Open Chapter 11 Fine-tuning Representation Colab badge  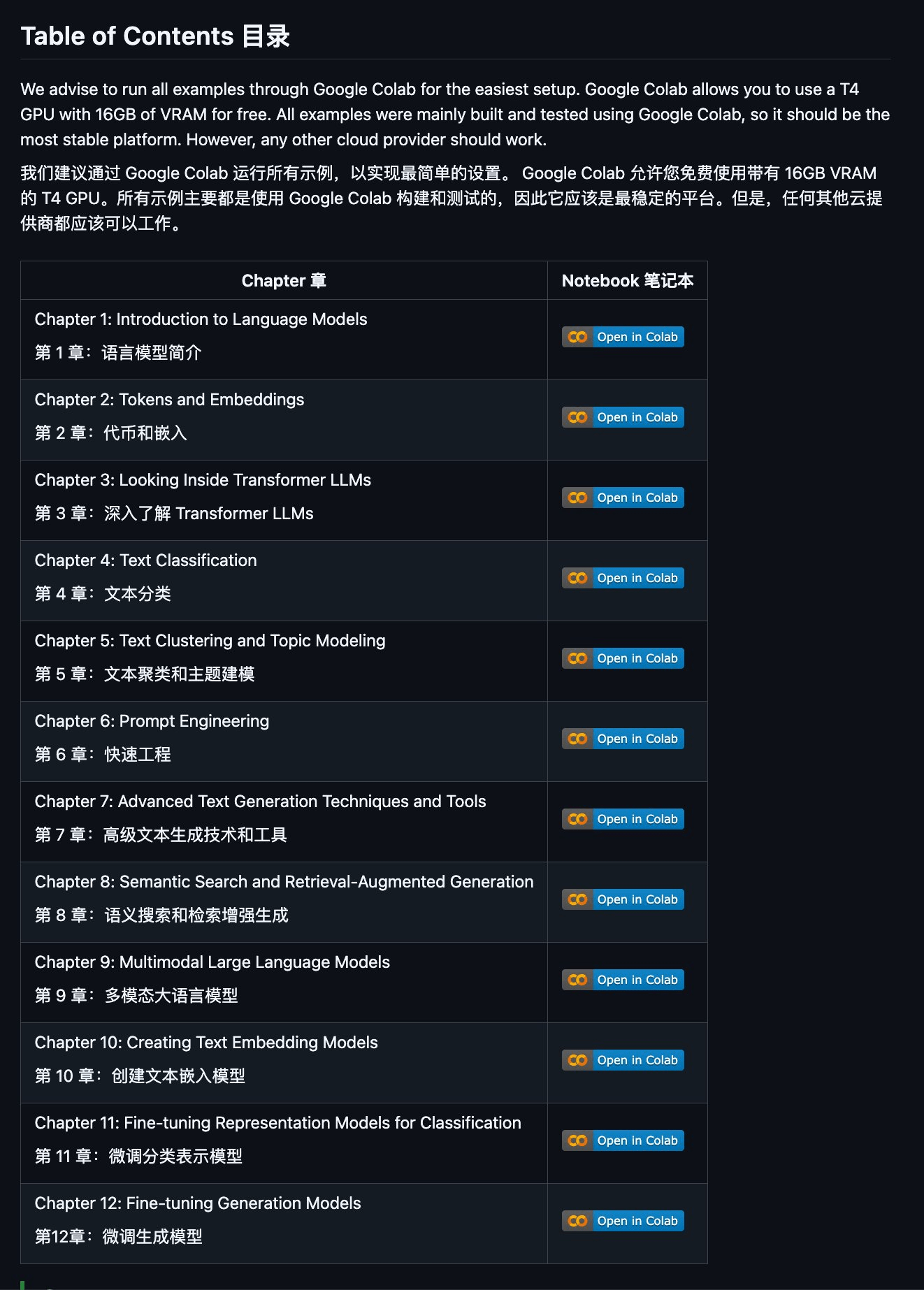pos(623,1140)
